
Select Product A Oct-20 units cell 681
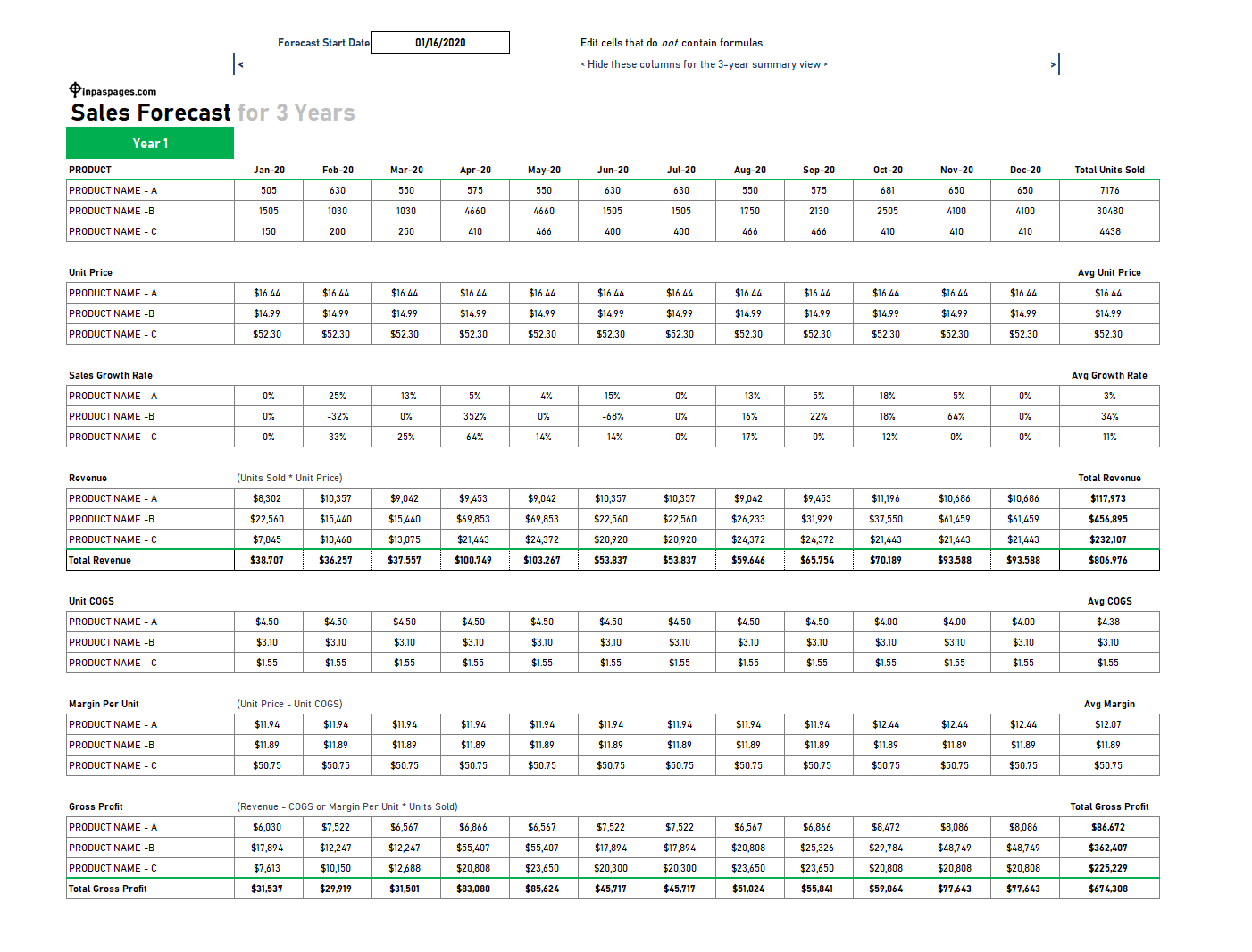(x=888, y=190)
